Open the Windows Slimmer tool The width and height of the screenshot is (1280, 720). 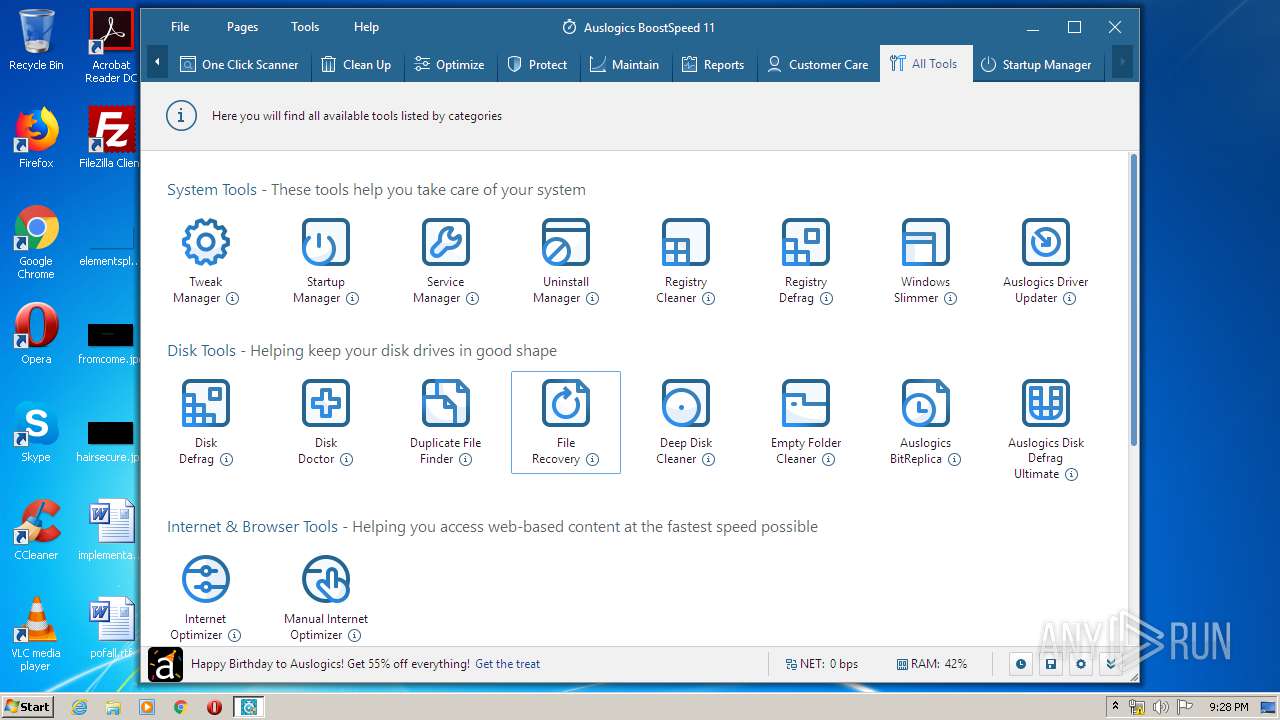tap(925, 262)
